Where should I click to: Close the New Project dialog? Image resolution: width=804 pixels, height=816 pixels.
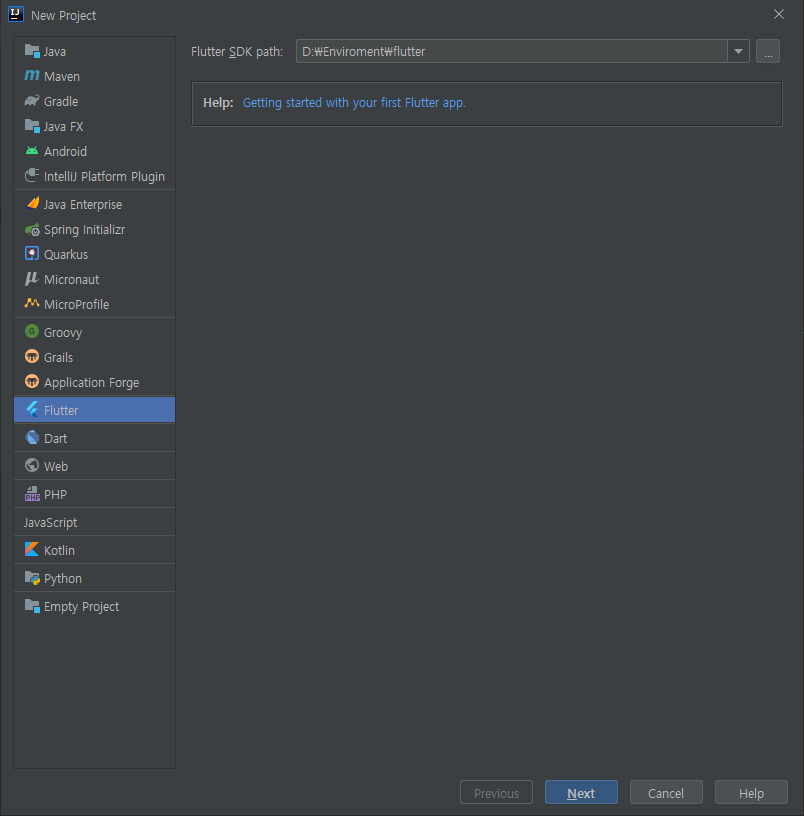pos(779,14)
